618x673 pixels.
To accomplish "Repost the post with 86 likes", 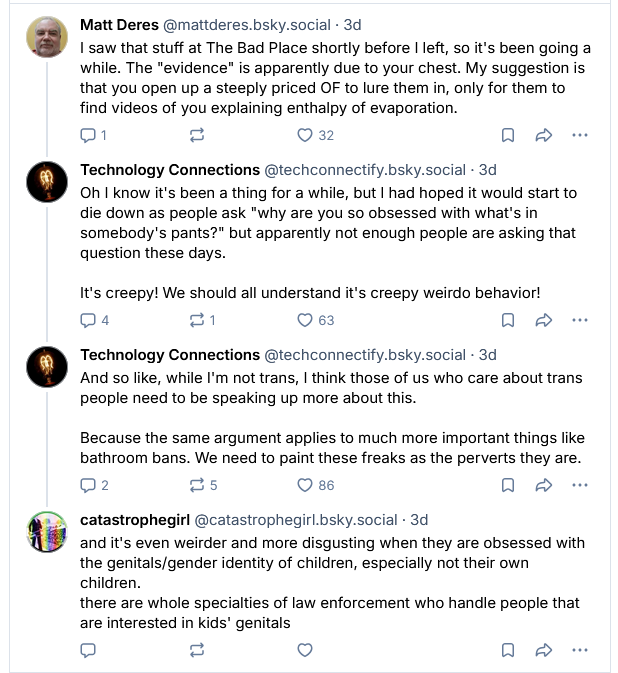I will (196, 485).
